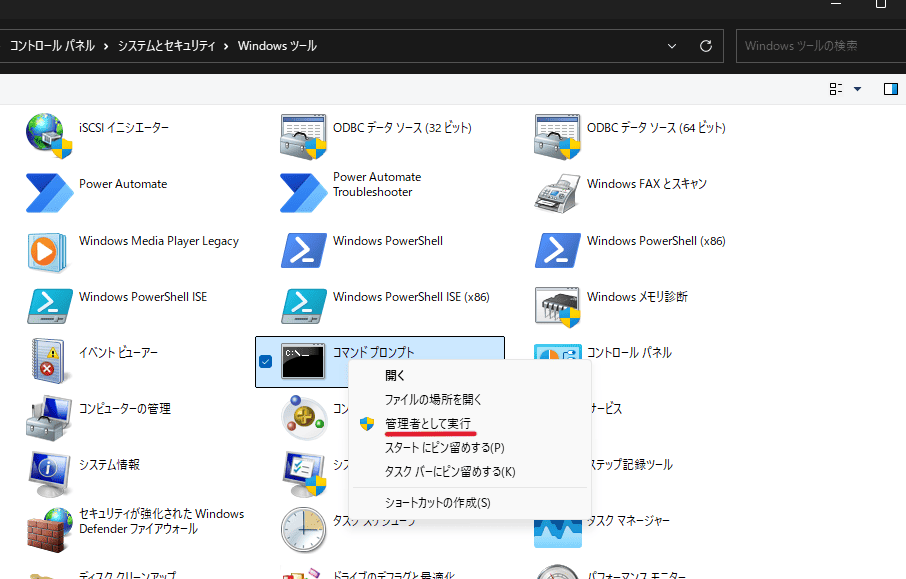Screen dimensions: 906x579
Task: Click the Power Automate Troubleshooter label
Action: click(x=377, y=184)
